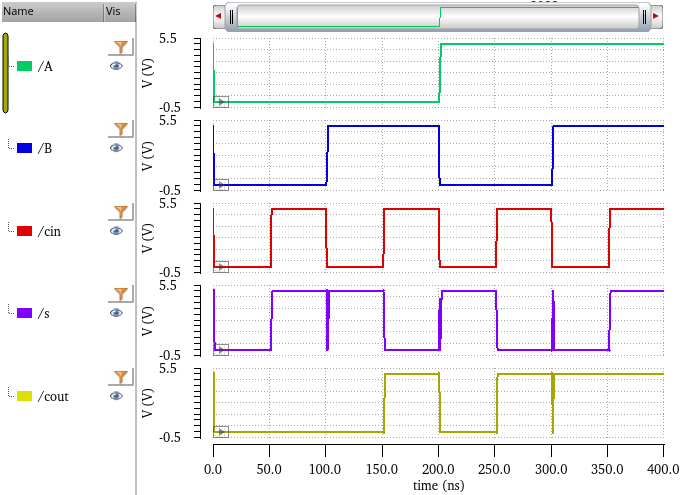This screenshot has width=684, height=495.
Task: Click the left zoom handle of the overview bar
Action: (231, 17)
